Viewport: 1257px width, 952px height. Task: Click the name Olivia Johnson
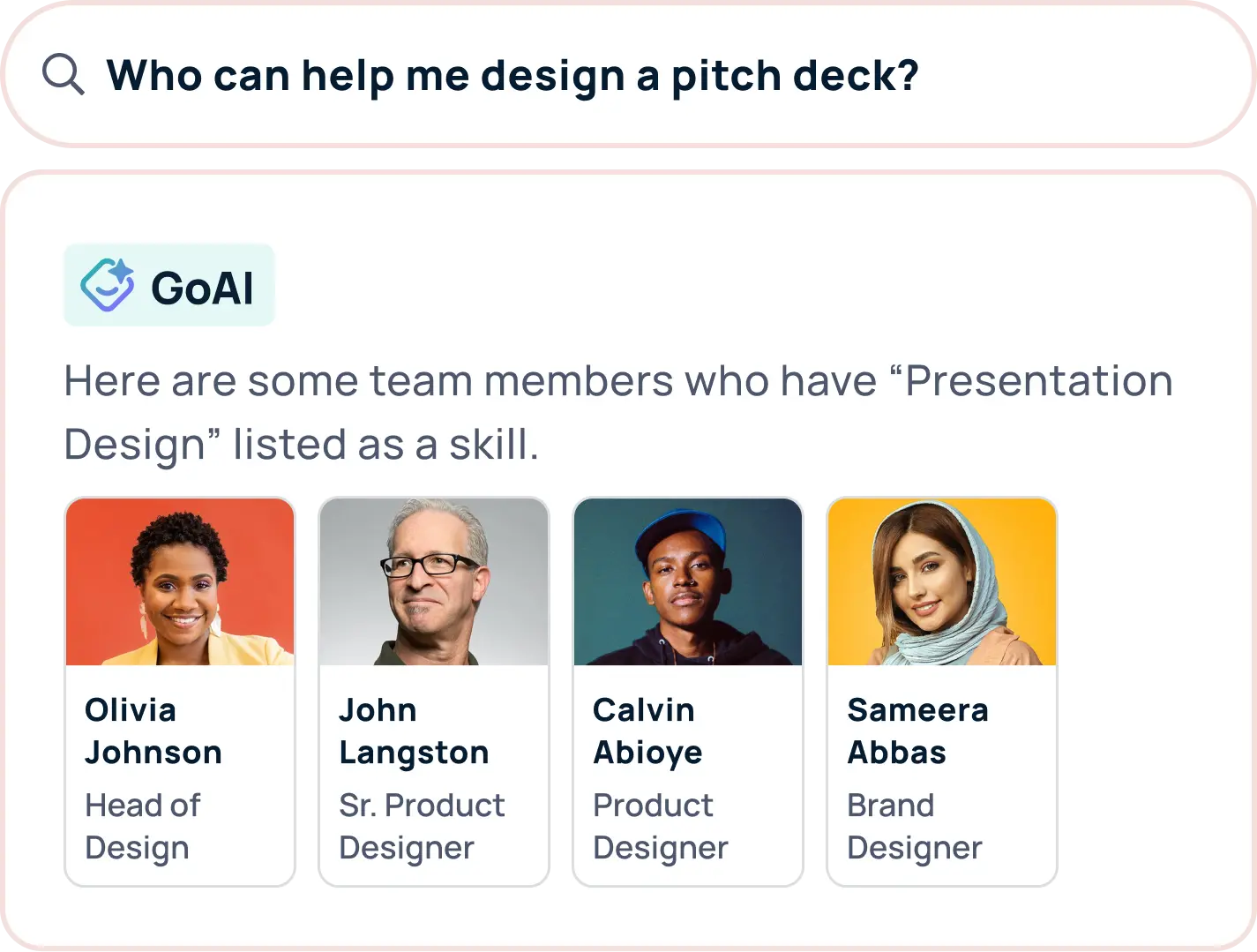153,731
